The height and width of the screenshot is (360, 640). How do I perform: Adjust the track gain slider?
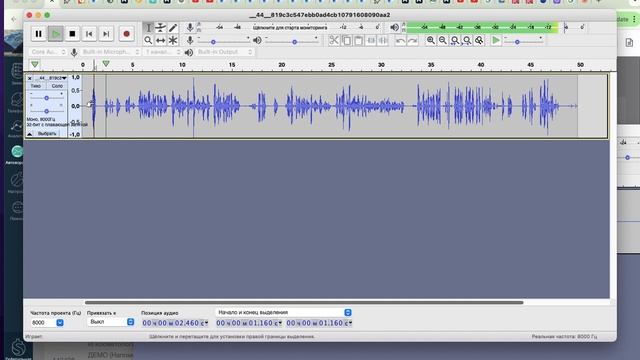coord(47,98)
